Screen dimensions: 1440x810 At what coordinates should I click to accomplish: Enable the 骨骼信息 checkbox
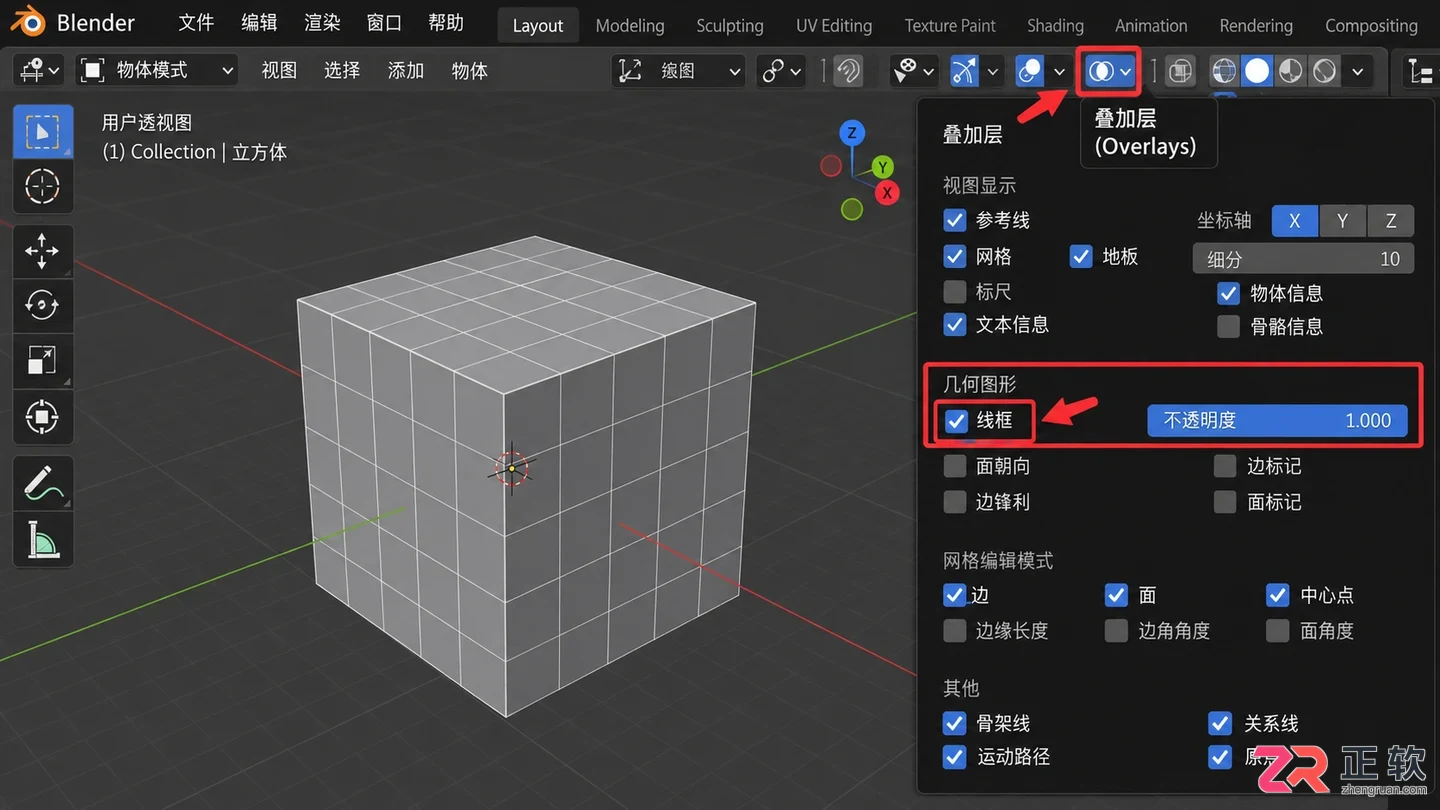[x=1229, y=326]
